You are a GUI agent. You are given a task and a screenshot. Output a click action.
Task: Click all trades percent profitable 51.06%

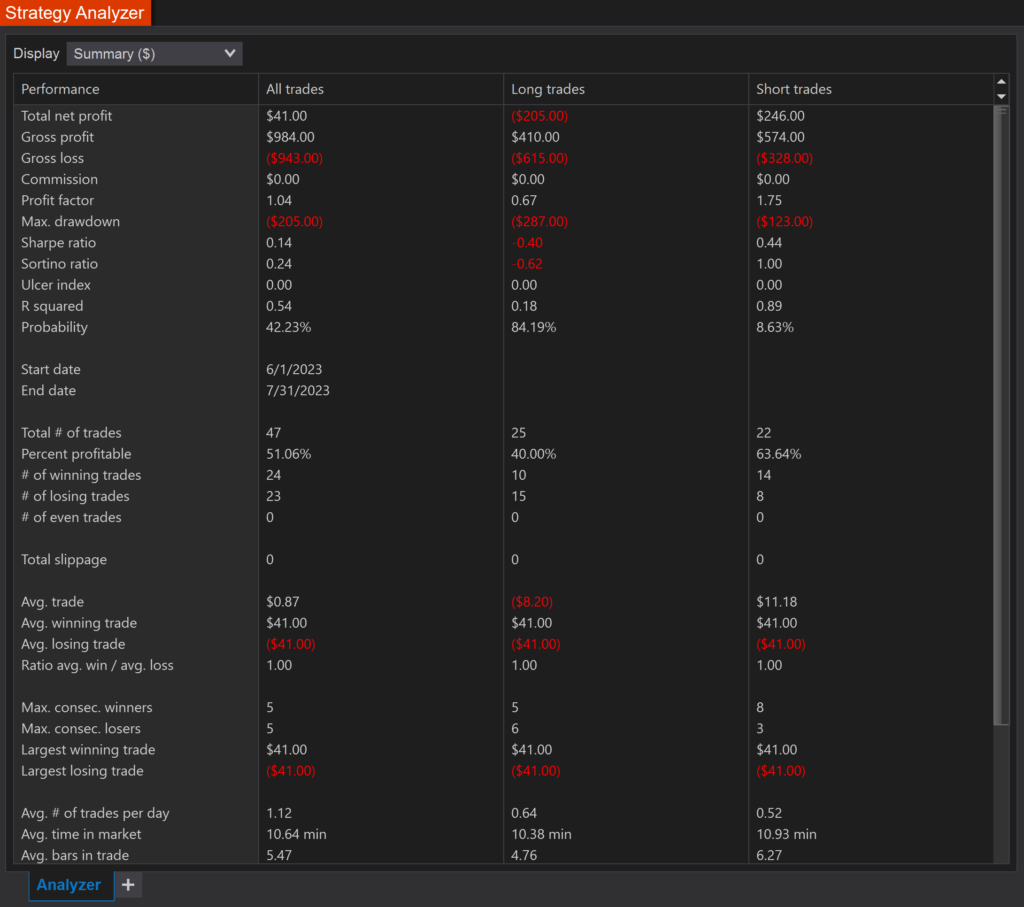(x=289, y=454)
